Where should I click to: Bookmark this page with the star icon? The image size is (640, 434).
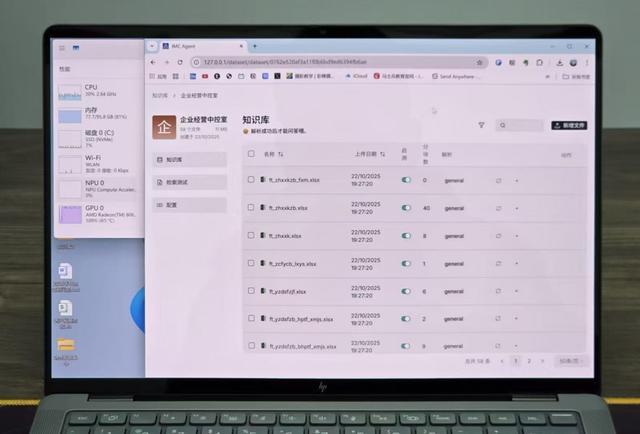click(480, 62)
